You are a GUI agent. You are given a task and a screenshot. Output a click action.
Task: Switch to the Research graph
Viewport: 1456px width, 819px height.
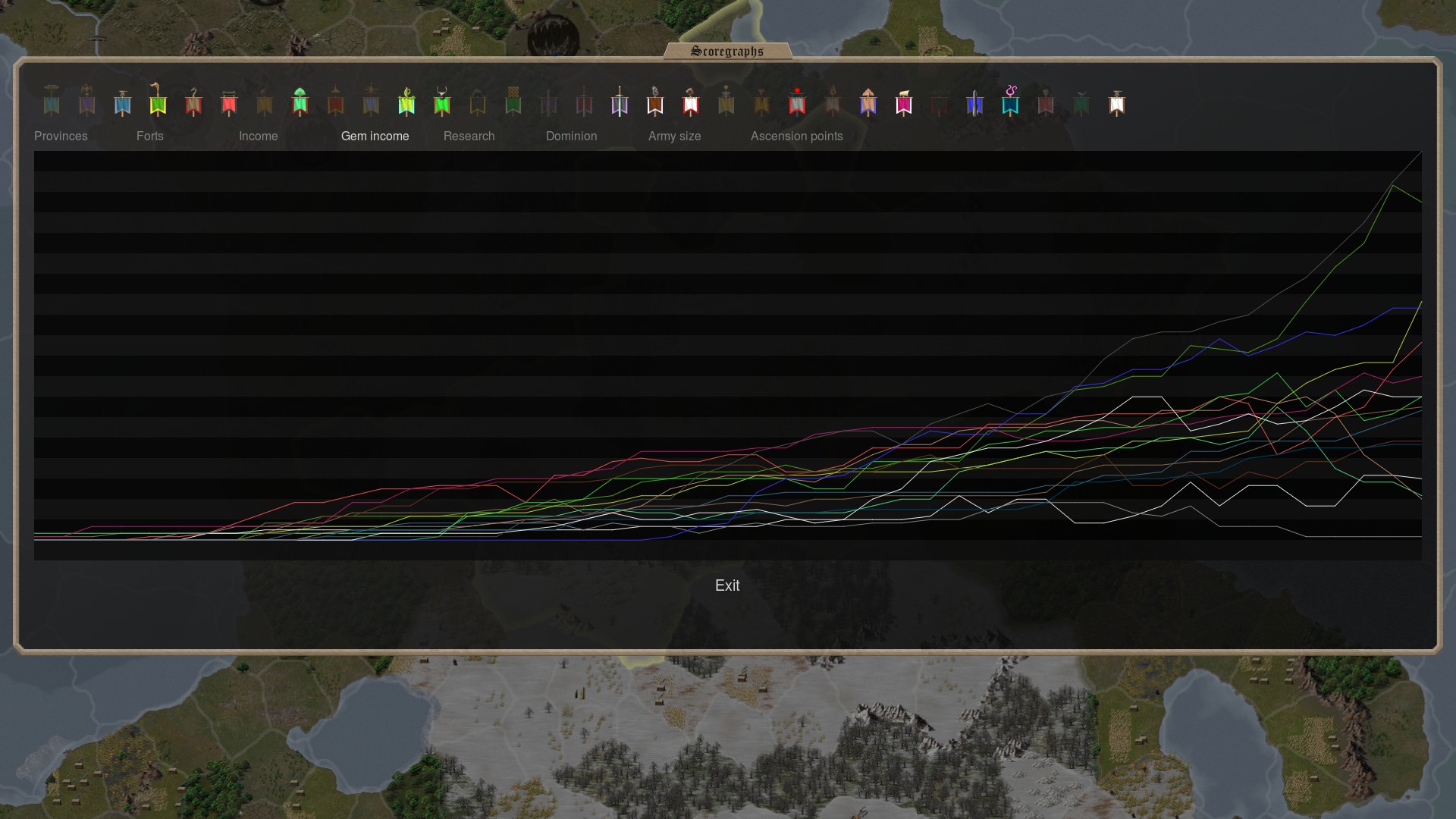[469, 136]
